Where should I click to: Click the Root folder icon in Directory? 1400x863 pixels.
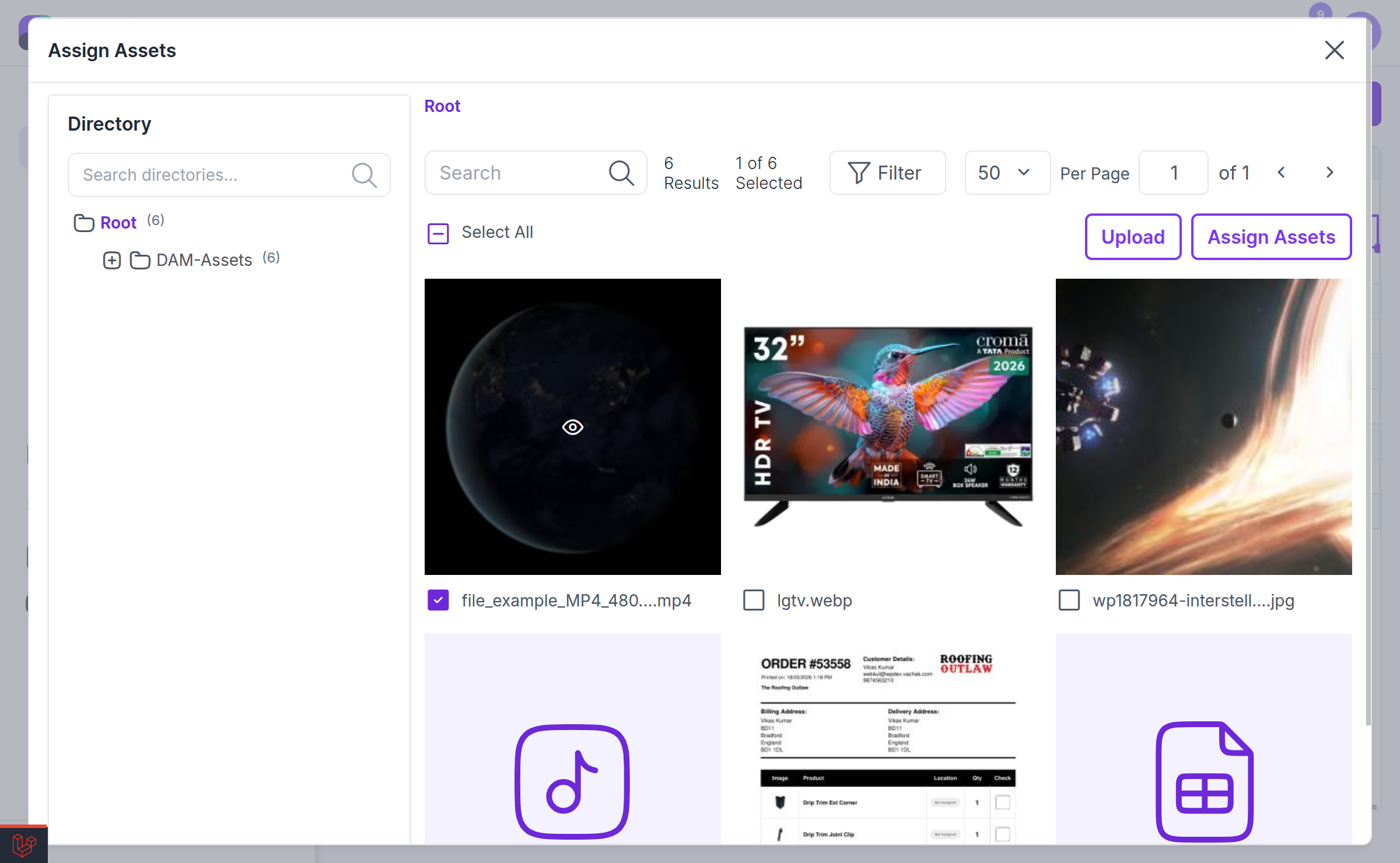[x=83, y=223]
